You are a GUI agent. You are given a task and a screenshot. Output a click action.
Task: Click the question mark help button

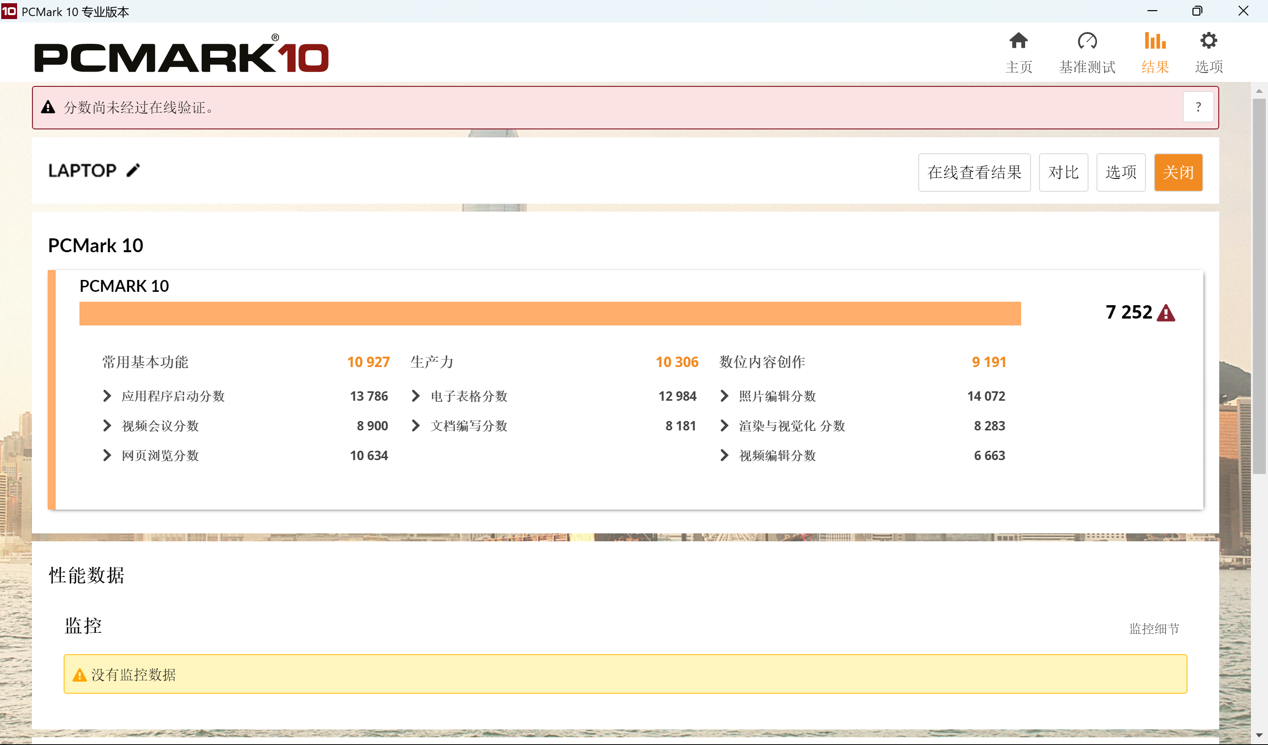pos(1198,107)
